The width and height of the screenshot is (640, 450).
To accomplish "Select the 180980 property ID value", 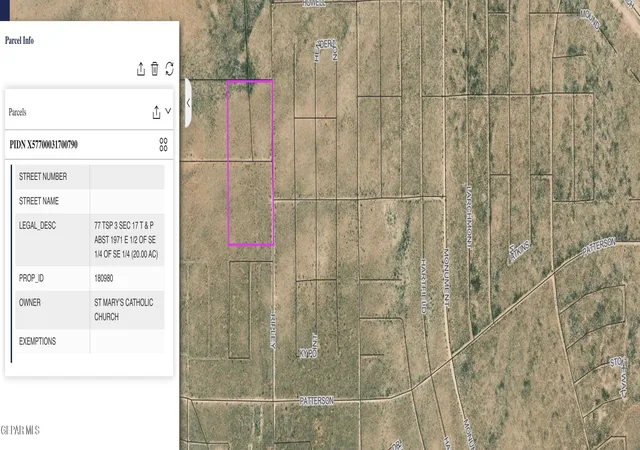I will [x=104, y=278].
